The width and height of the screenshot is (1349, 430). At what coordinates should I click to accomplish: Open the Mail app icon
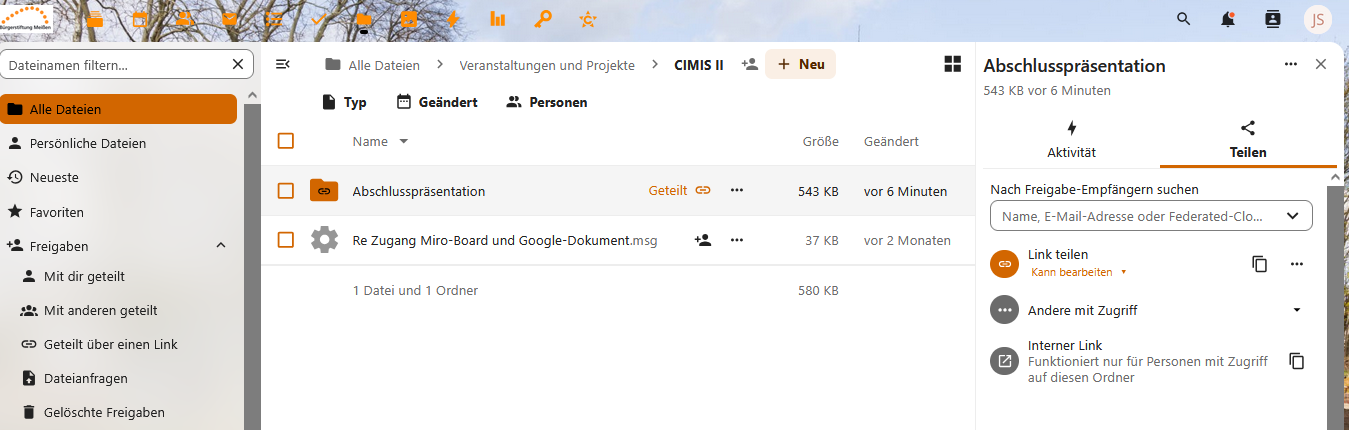click(x=230, y=19)
